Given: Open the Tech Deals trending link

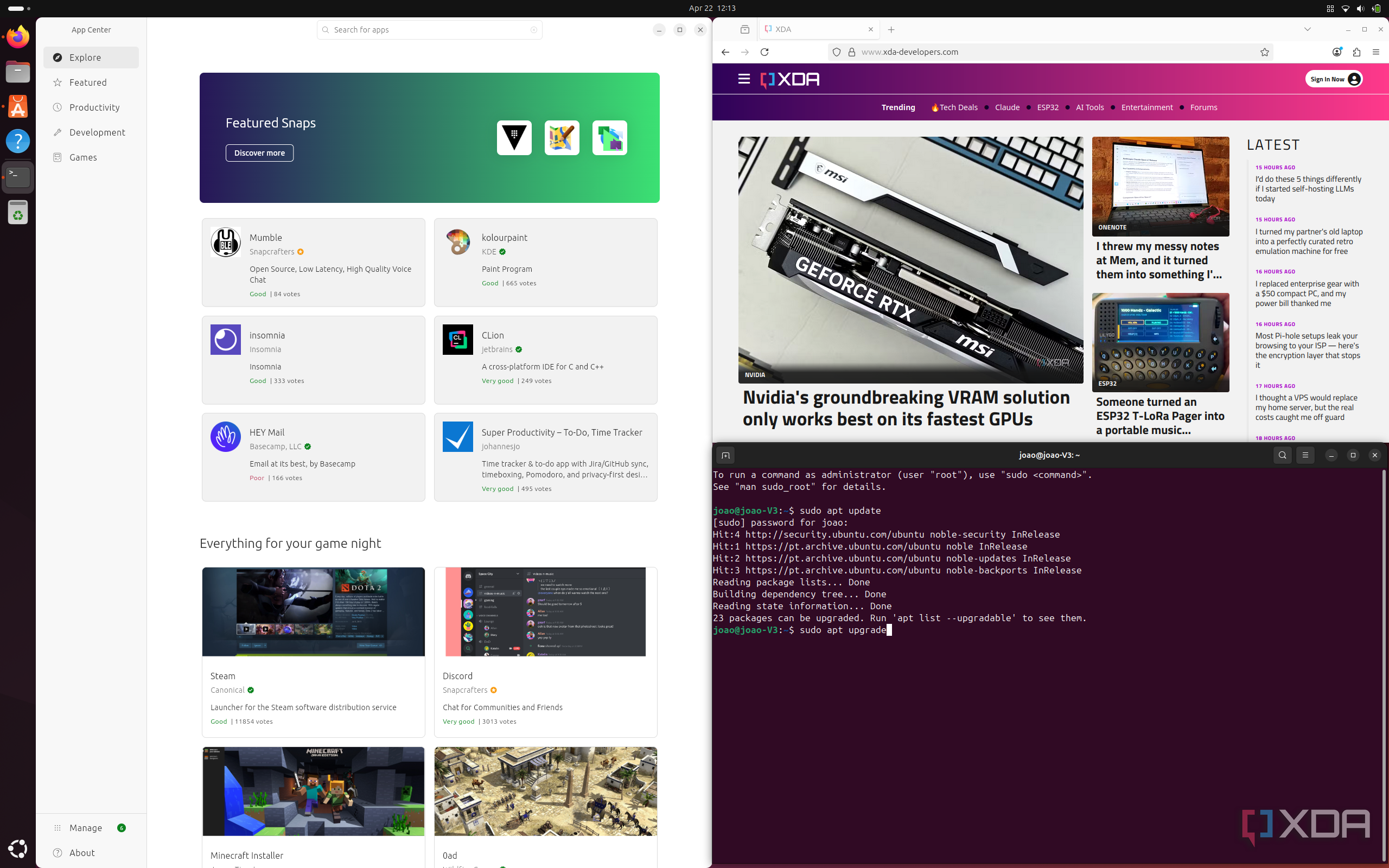Looking at the screenshot, I should [x=954, y=107].
